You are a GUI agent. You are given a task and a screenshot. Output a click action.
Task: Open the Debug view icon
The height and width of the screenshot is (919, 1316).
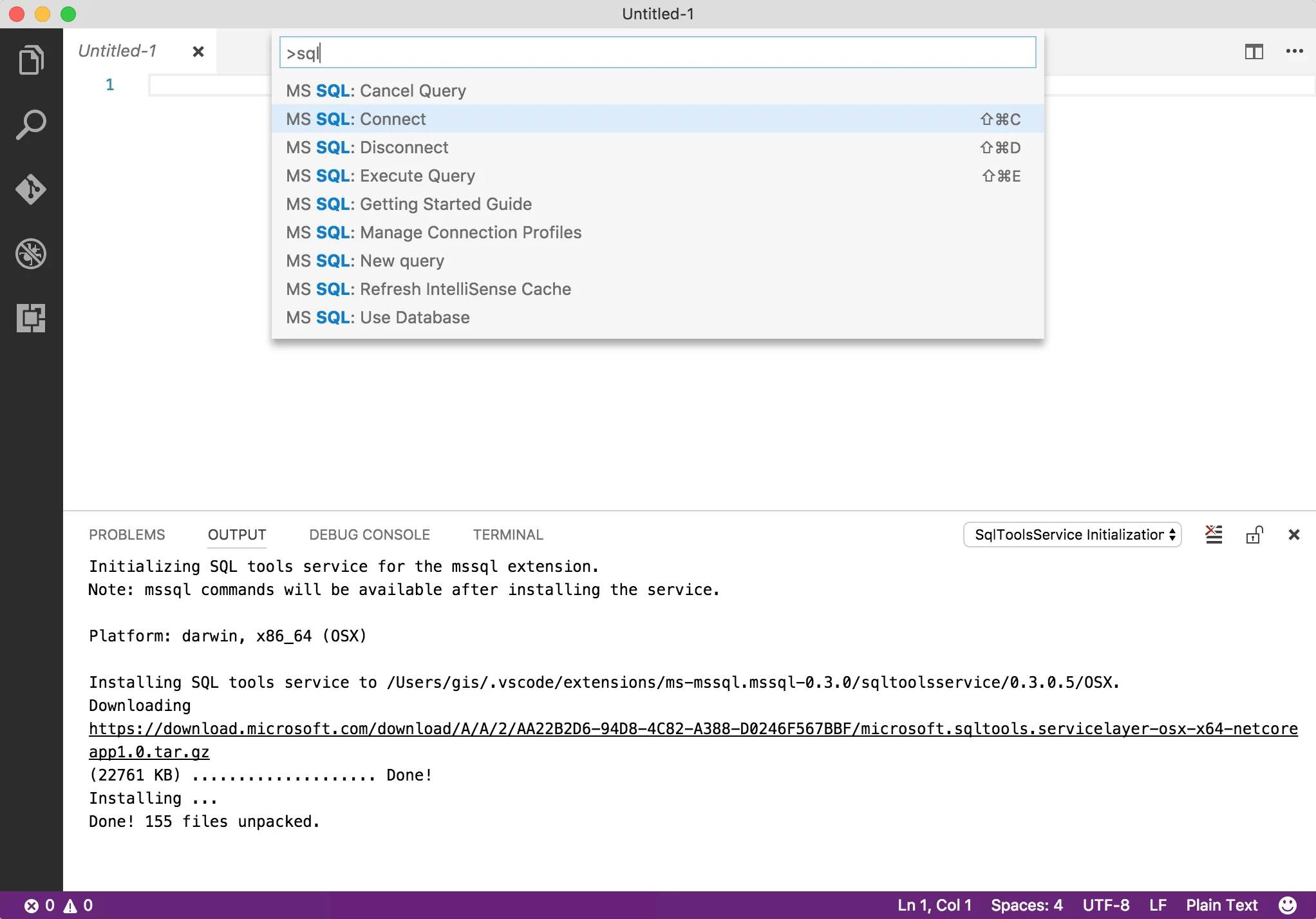(x=31, y=253)
